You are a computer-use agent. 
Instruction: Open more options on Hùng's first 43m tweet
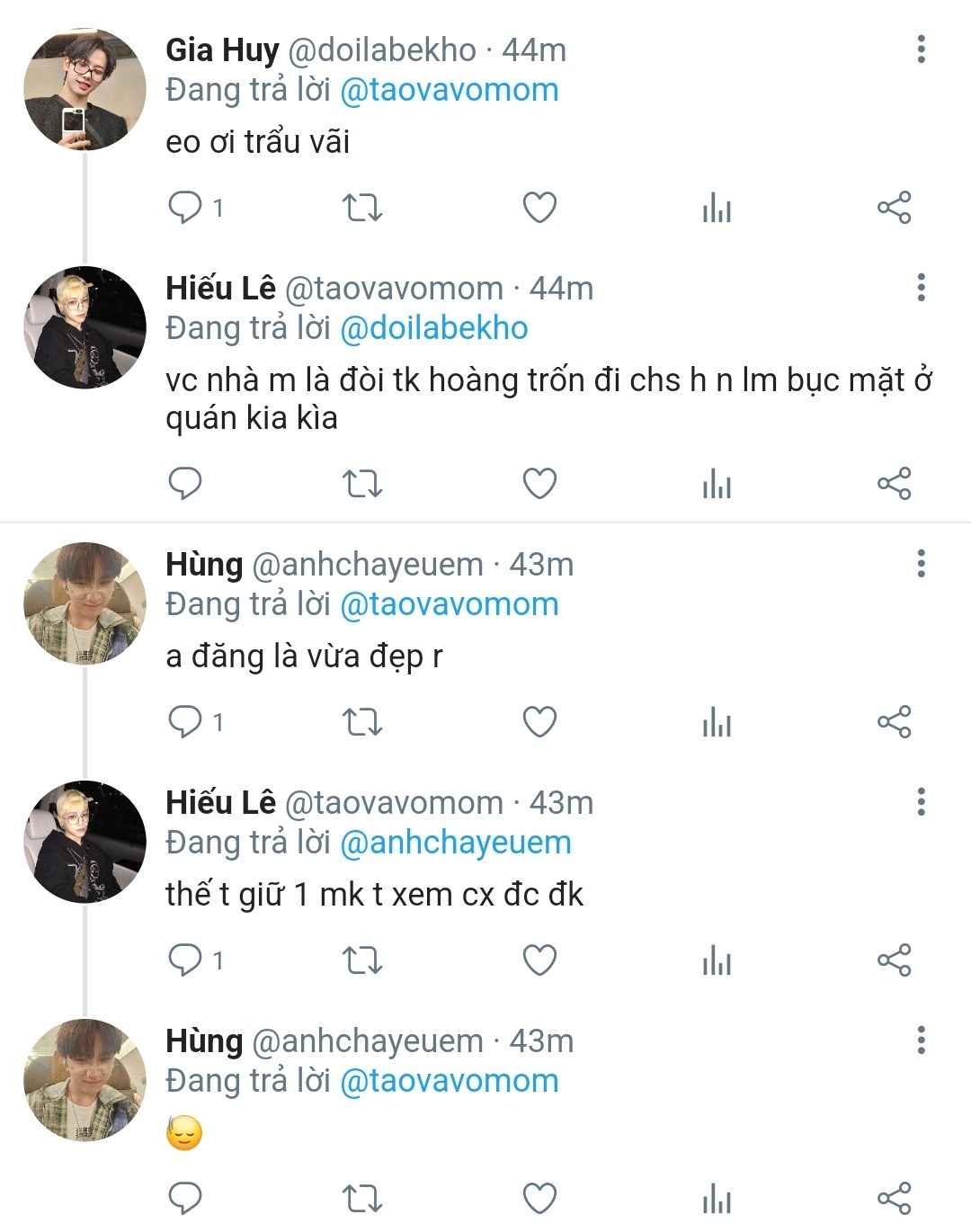coord(921,564)
